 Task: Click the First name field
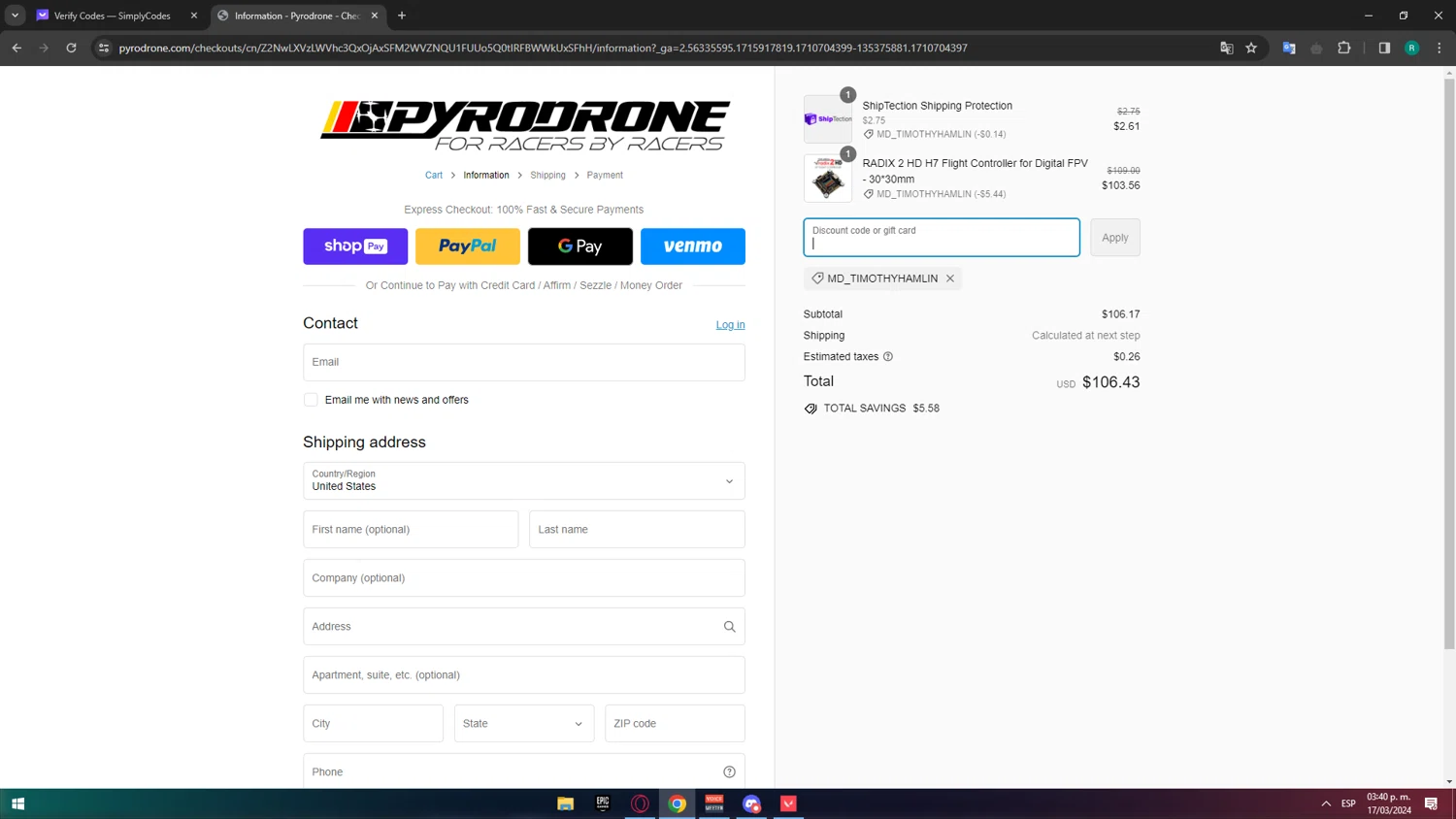pos(411,530)
